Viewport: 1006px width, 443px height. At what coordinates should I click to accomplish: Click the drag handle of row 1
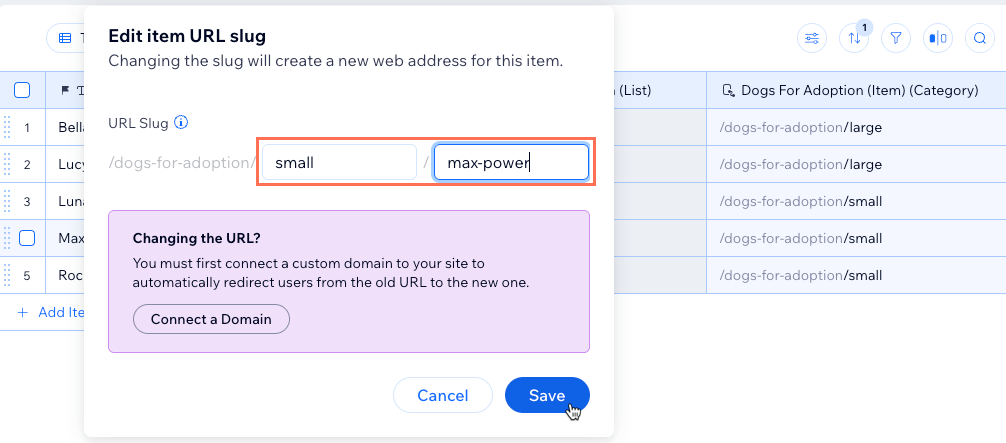8,127
